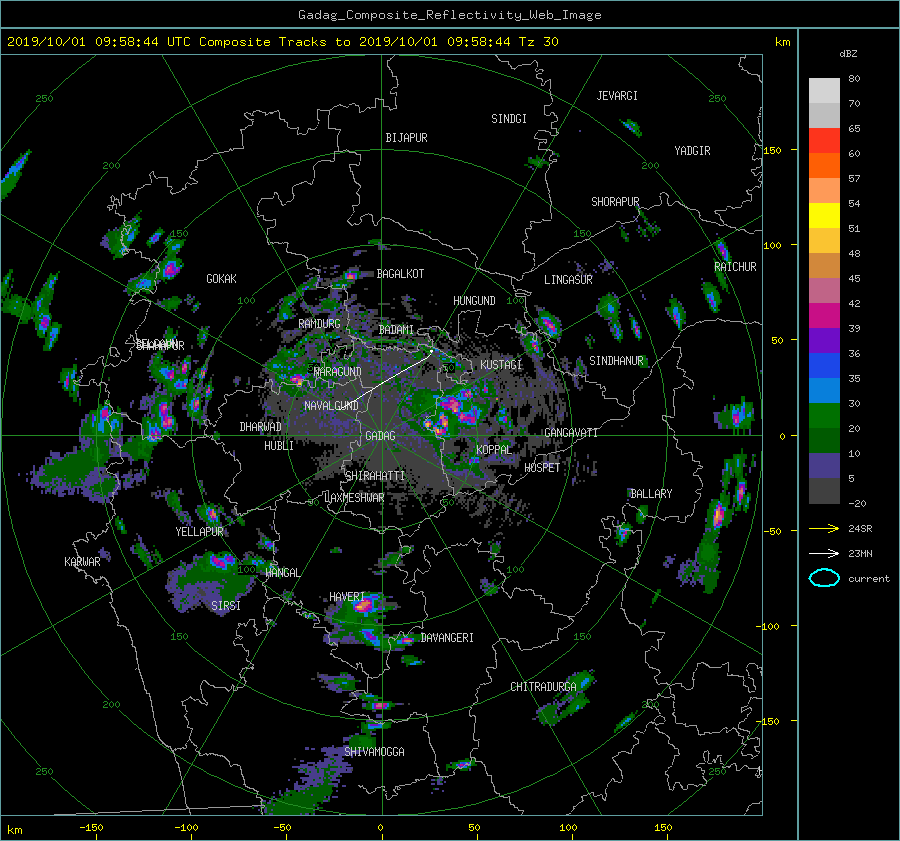
Task: Click the SINDHANUR city label
Action: (616, 361)
